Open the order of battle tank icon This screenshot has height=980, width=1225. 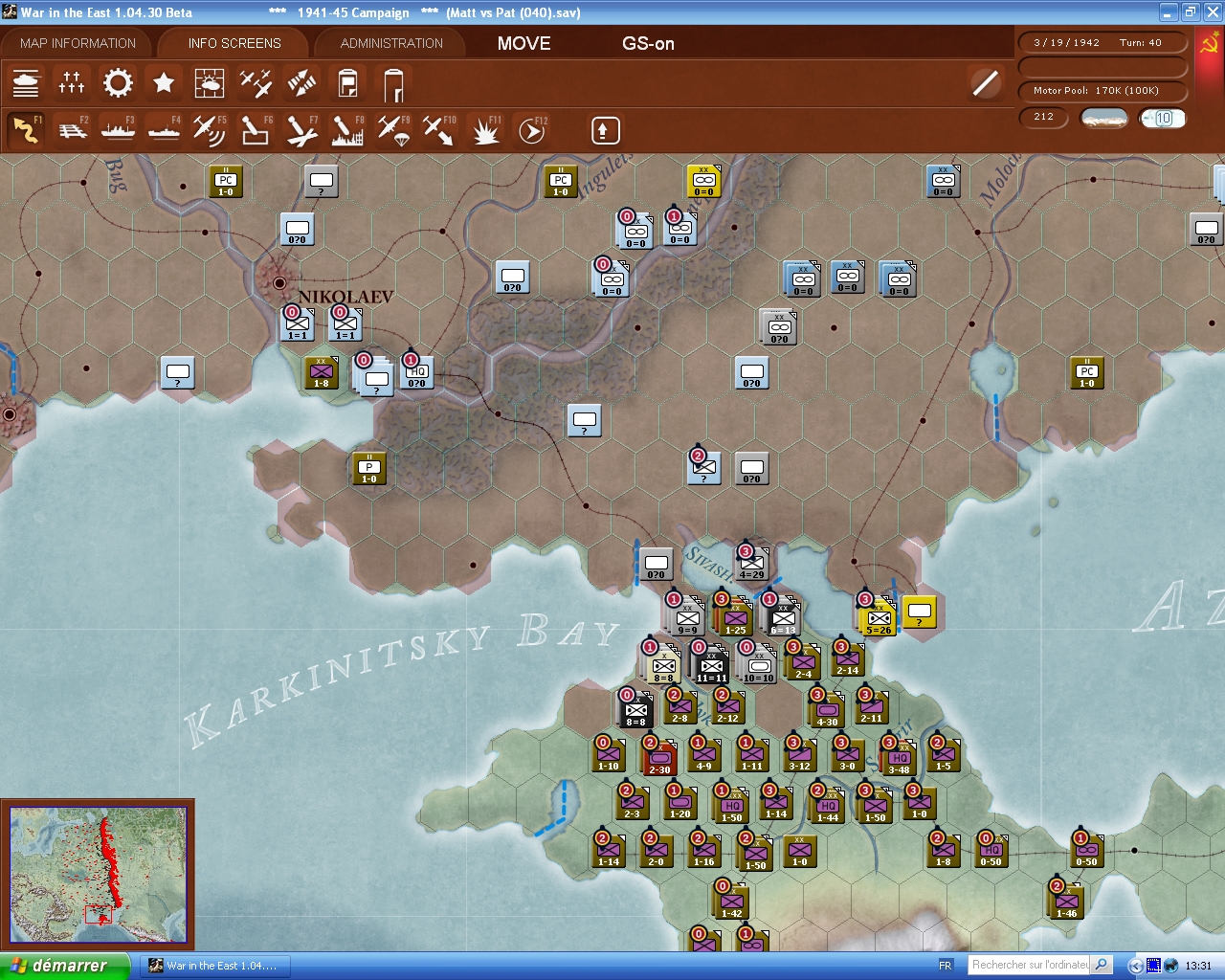26,83
